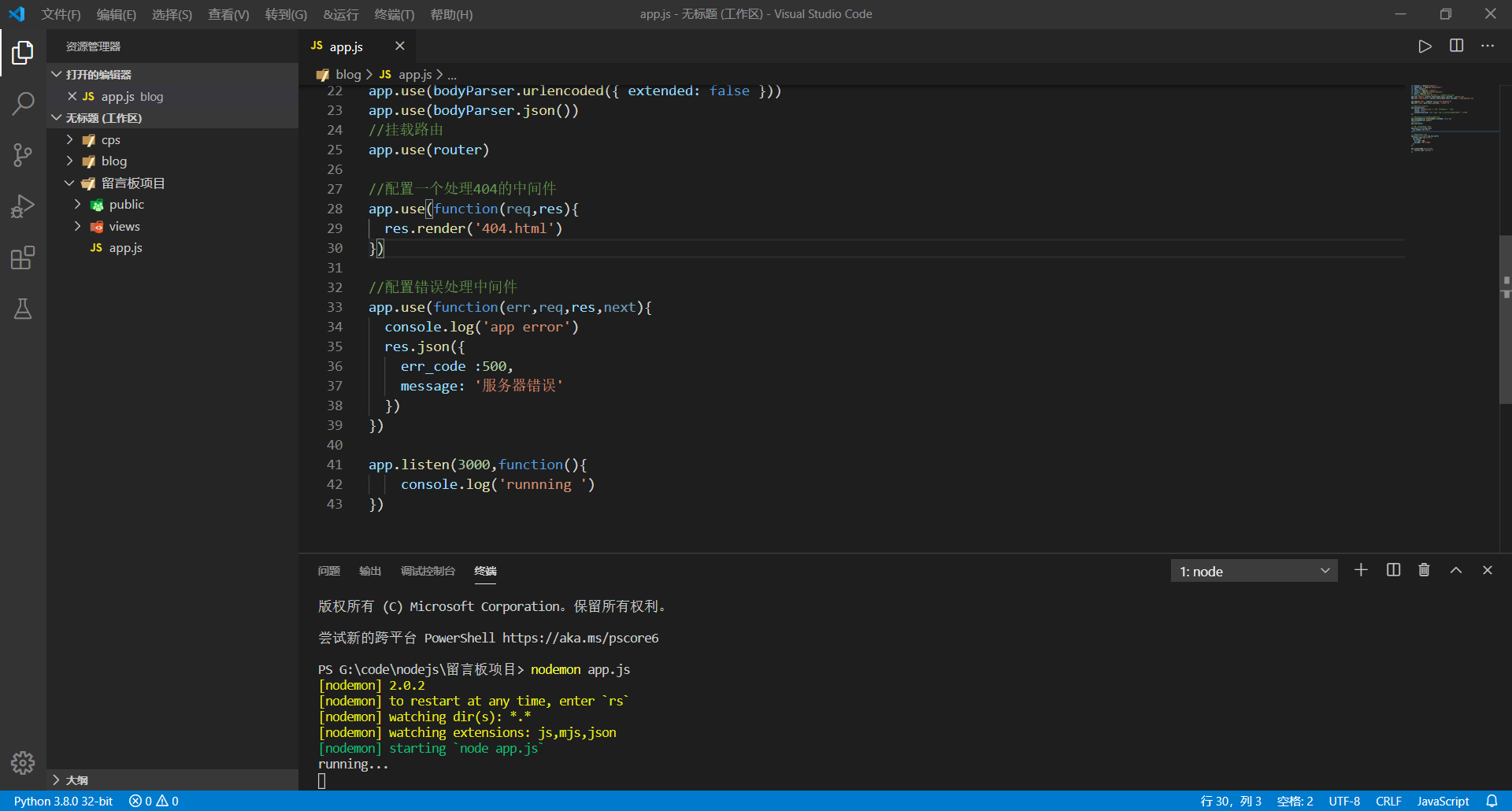The image size is (1512, 811).
Task: Change language mode JavaScript
Action: (x=1443, y=801)
